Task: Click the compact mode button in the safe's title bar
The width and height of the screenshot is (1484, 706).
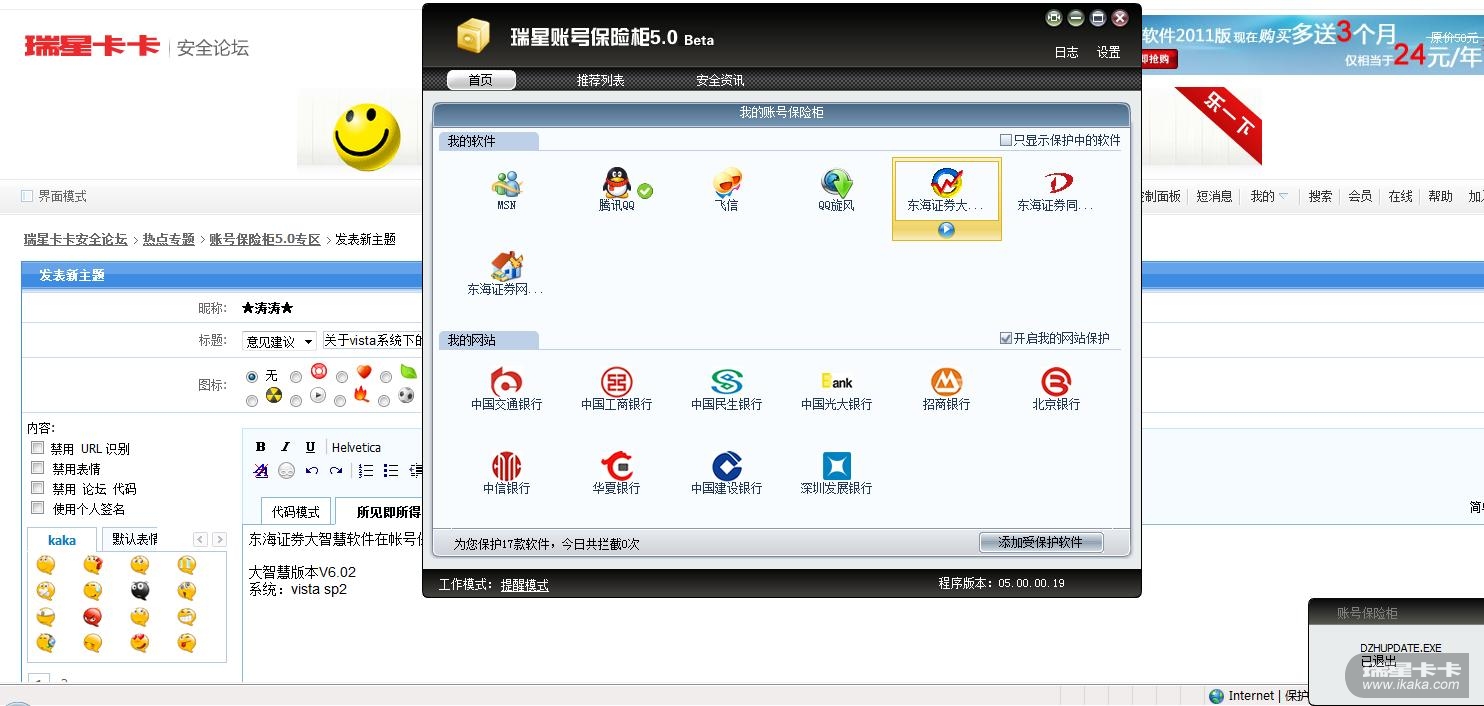Action: coord(1054,18)
